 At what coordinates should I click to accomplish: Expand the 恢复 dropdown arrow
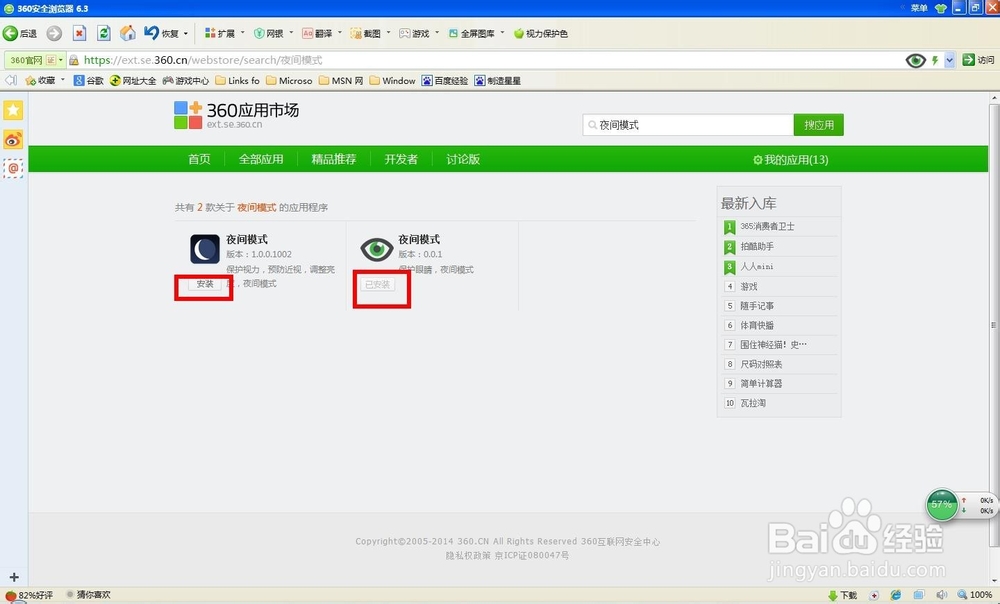coord(186,33)
